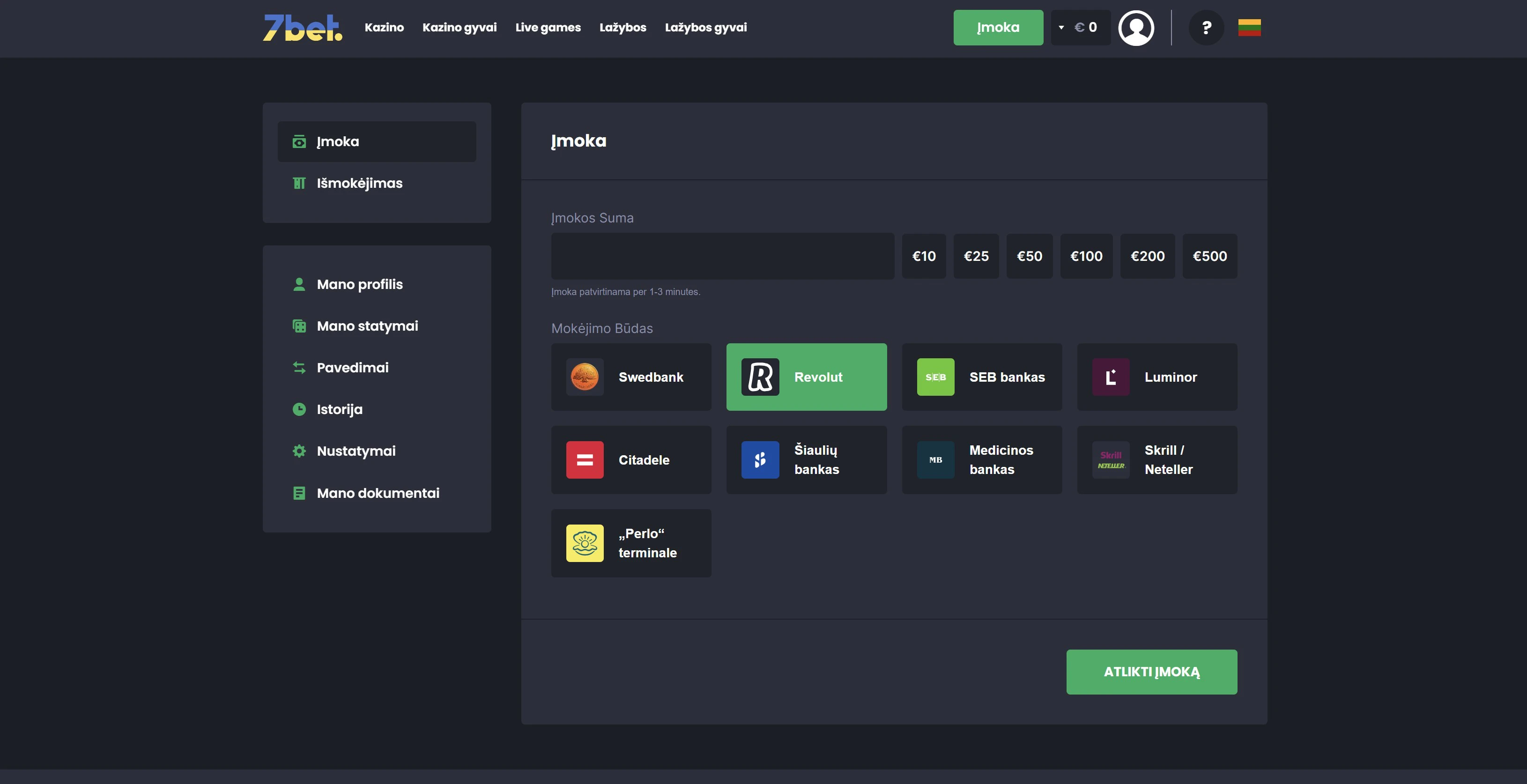Open the help question mark icon
The image size is (1527, 784).
(x=1206, y=28)
